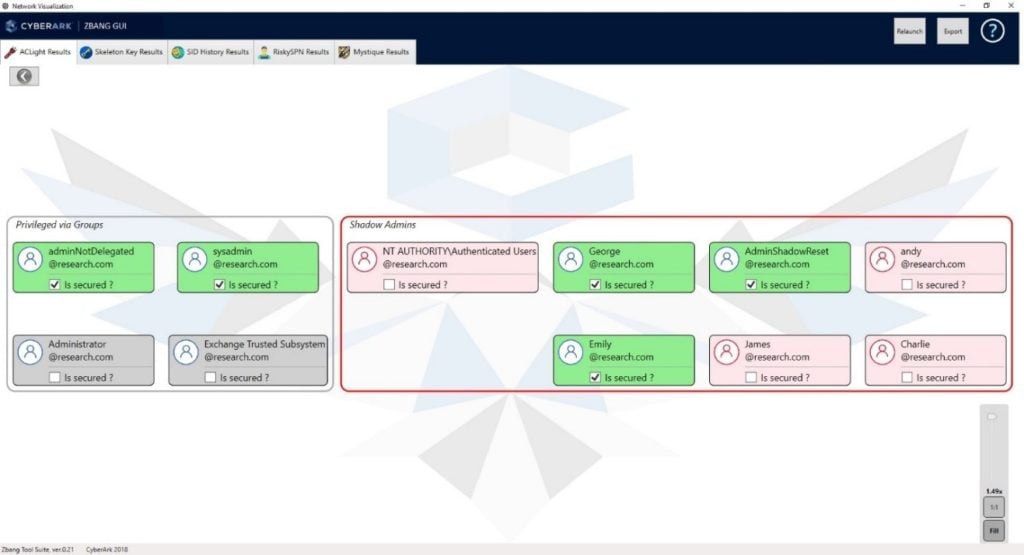Click the 1:1 zoom reset button
1024x555 pixels.
[x=994, y=507]
